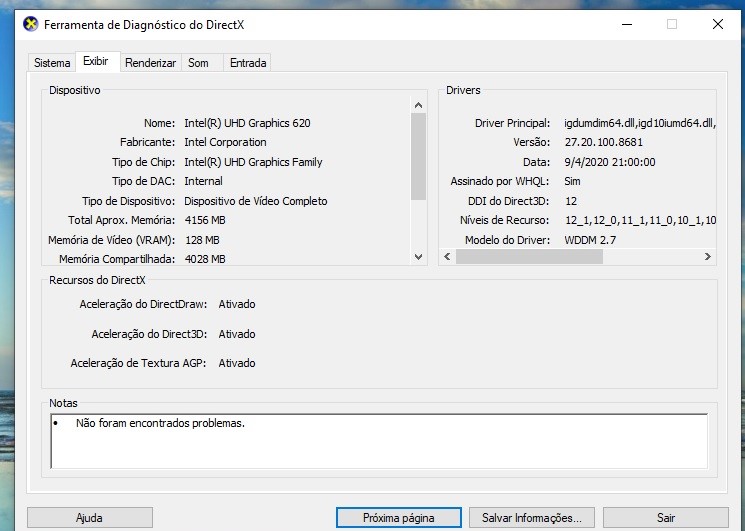745x531 pixels.
Task: Select text 'Intel(R) UHD Graphics 620'
Action: pyautogui.click(x=247, y=123)
